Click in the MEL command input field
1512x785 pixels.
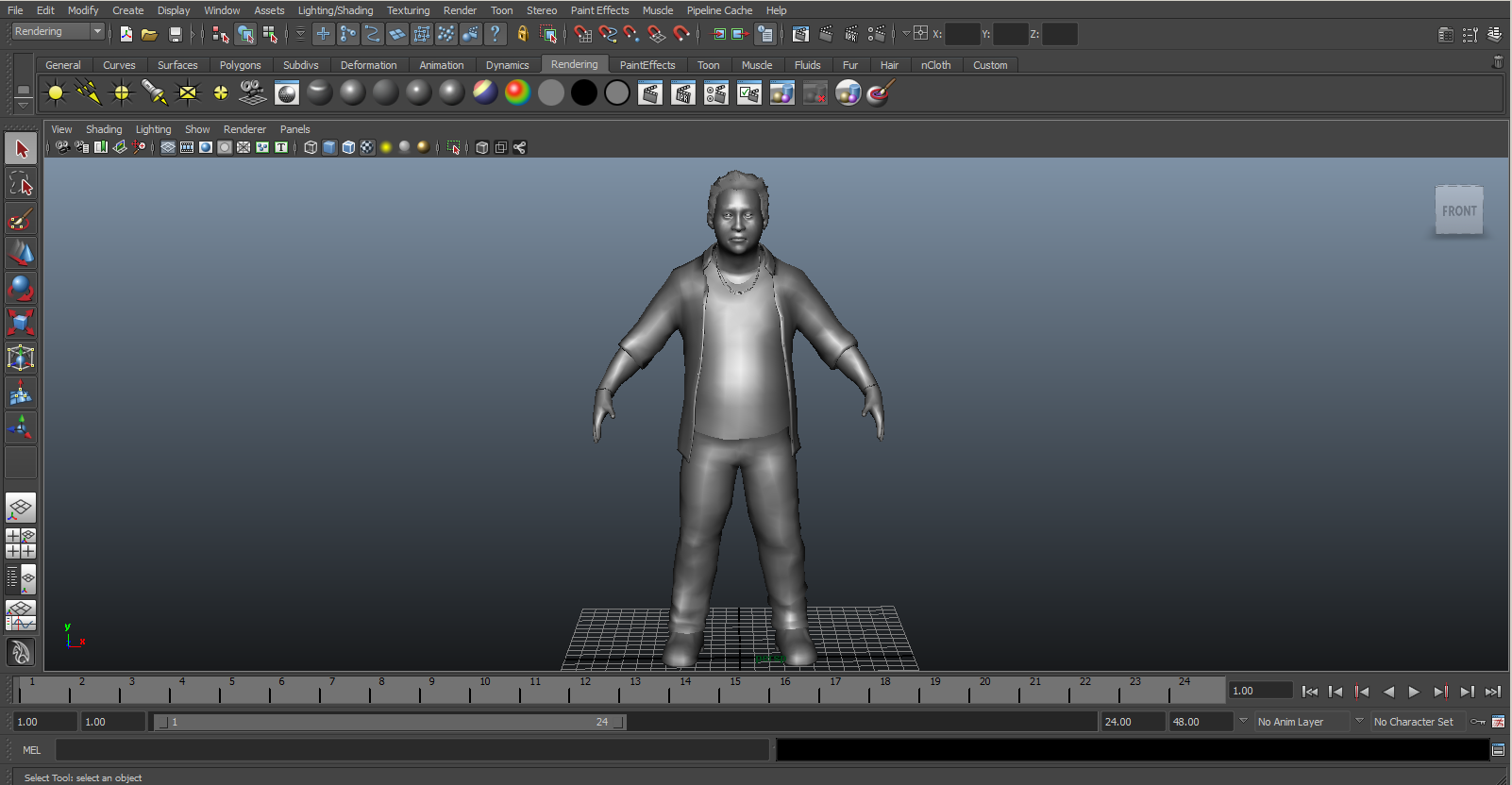tap(412, 750)
